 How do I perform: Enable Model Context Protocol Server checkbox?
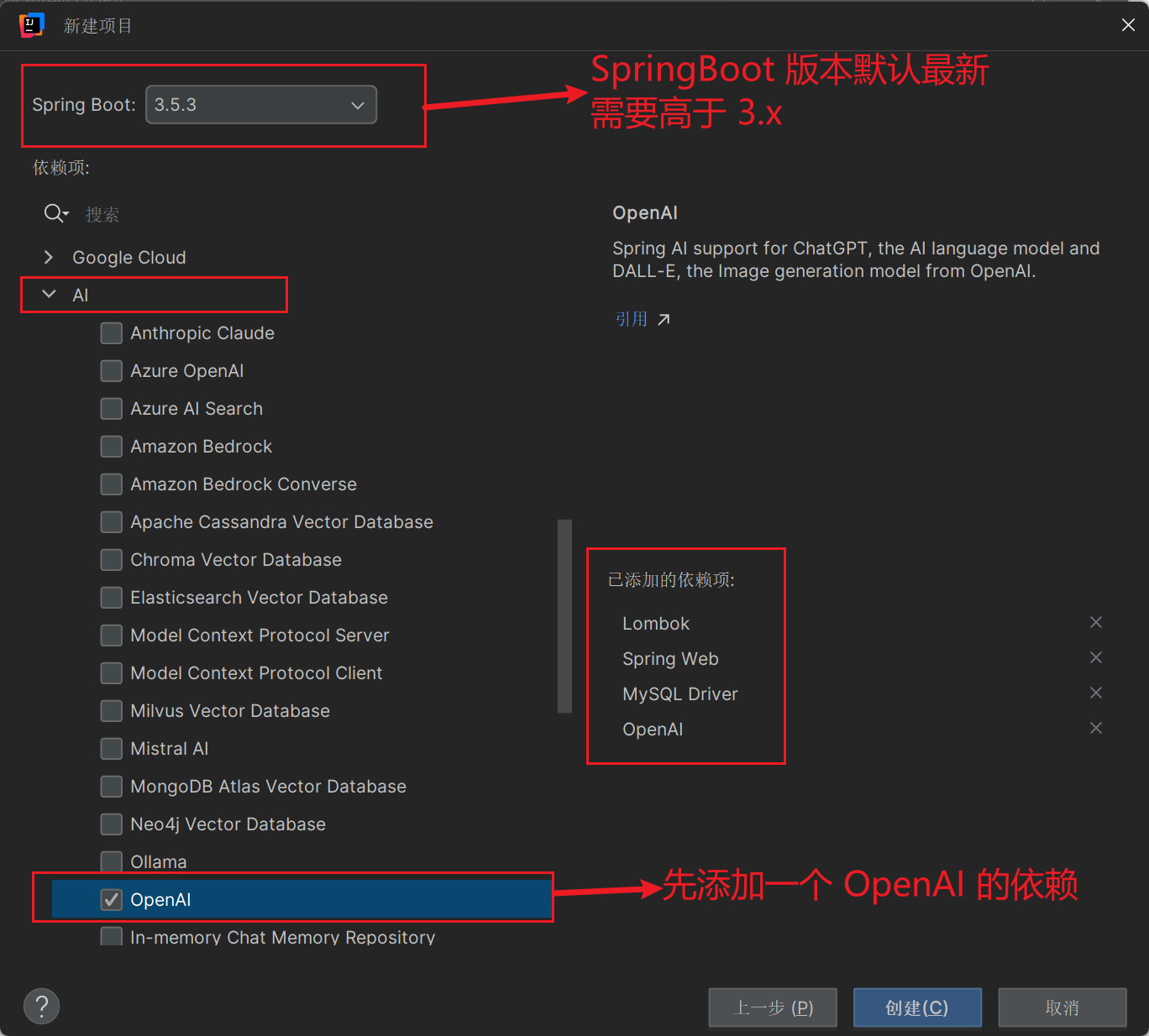pyautogui.click(x=111, y=636)
